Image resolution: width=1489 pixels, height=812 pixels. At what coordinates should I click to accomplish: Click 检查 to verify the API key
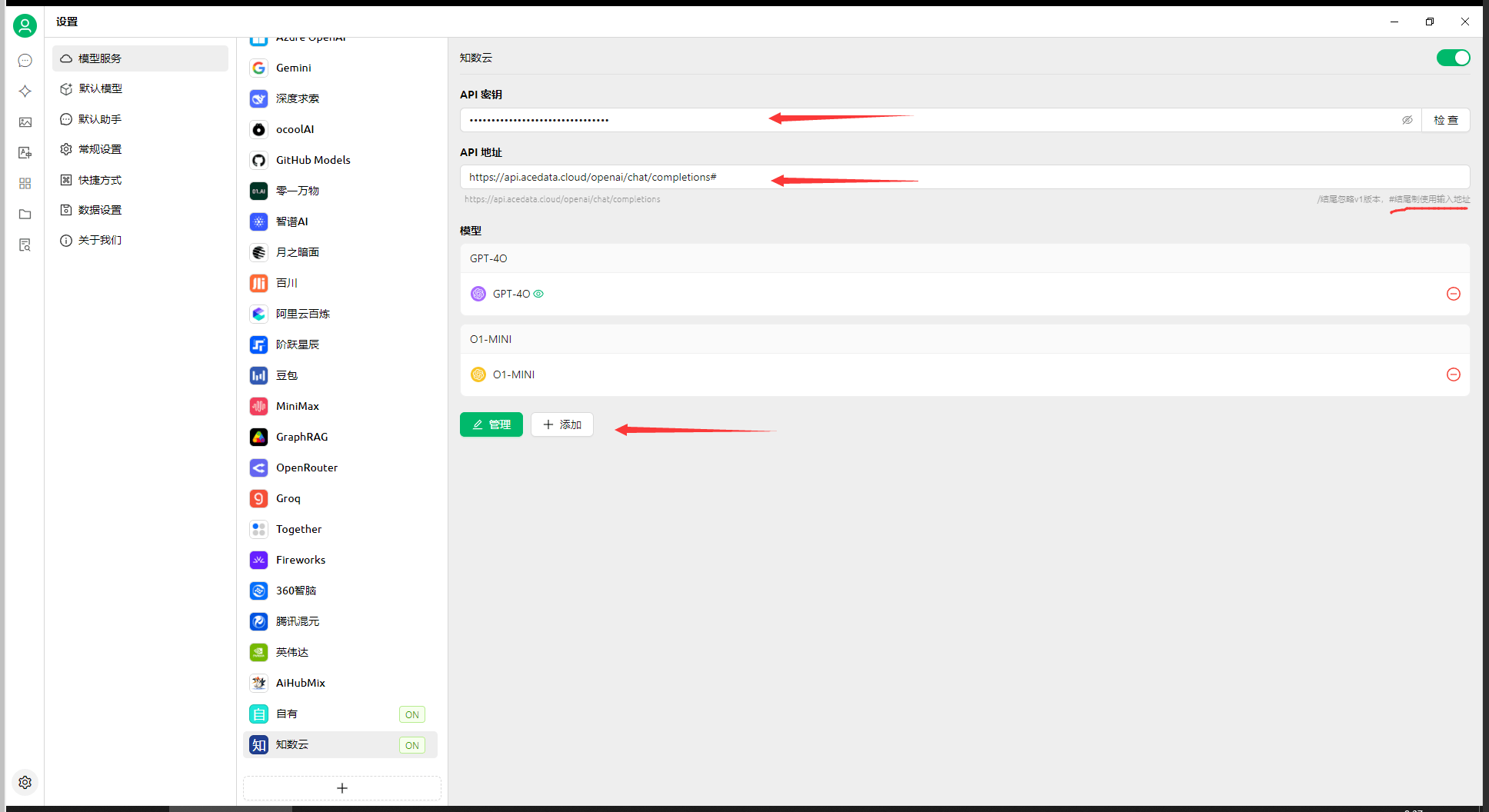click(x=1445, y=120)
